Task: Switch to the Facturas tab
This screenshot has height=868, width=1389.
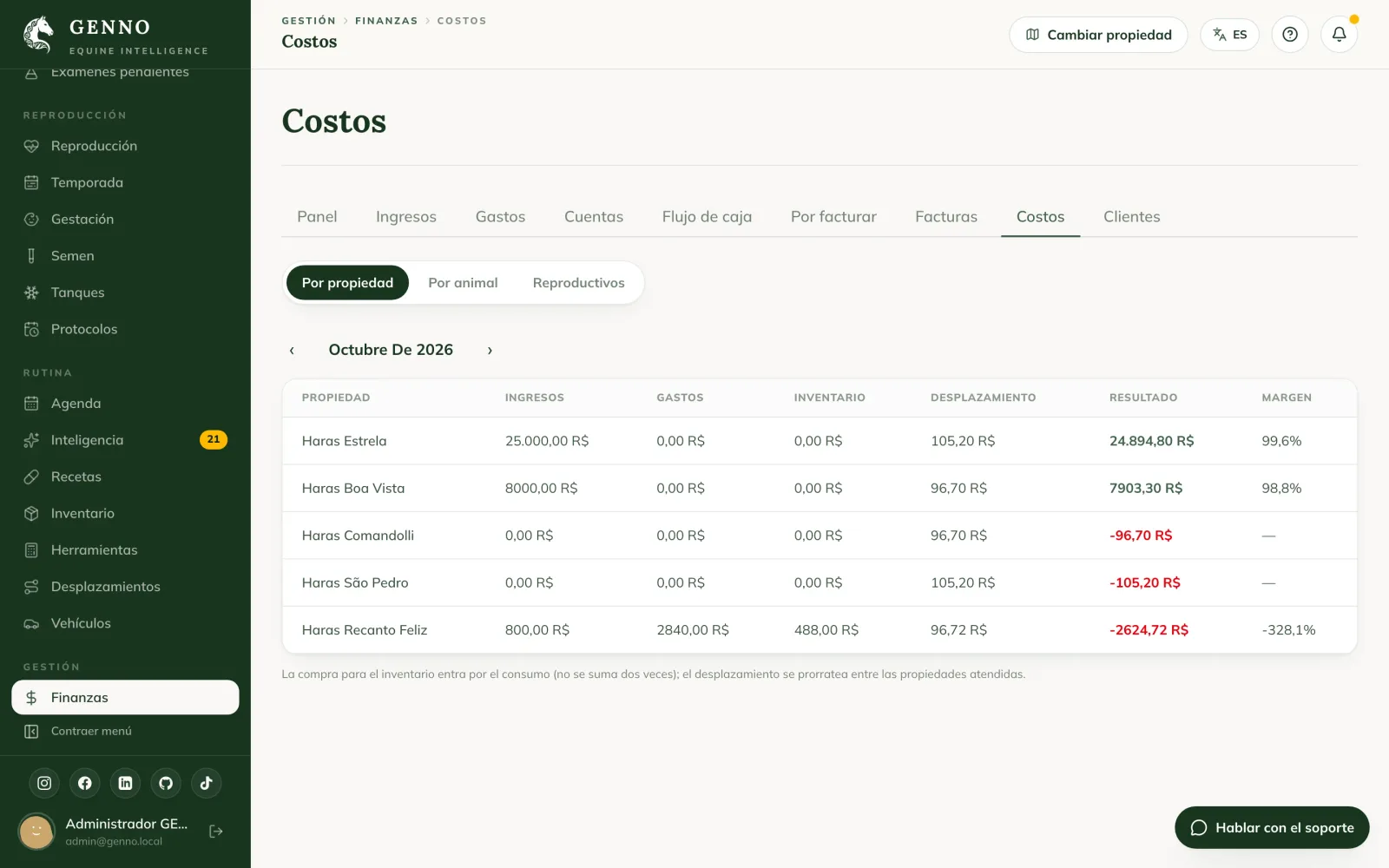Action: 946,217
